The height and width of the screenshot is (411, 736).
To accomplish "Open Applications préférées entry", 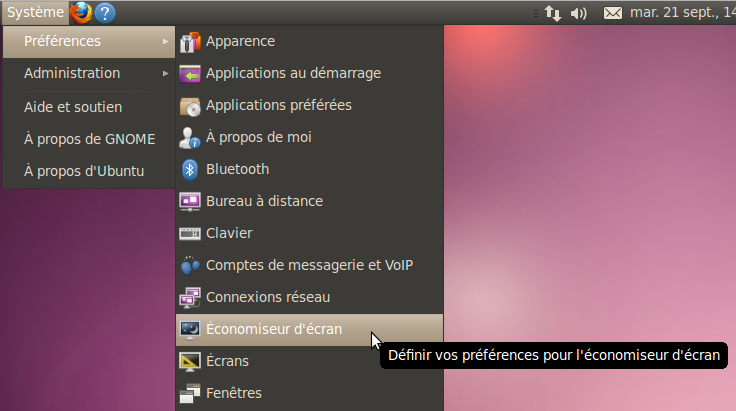I will (x=309, y=105).
